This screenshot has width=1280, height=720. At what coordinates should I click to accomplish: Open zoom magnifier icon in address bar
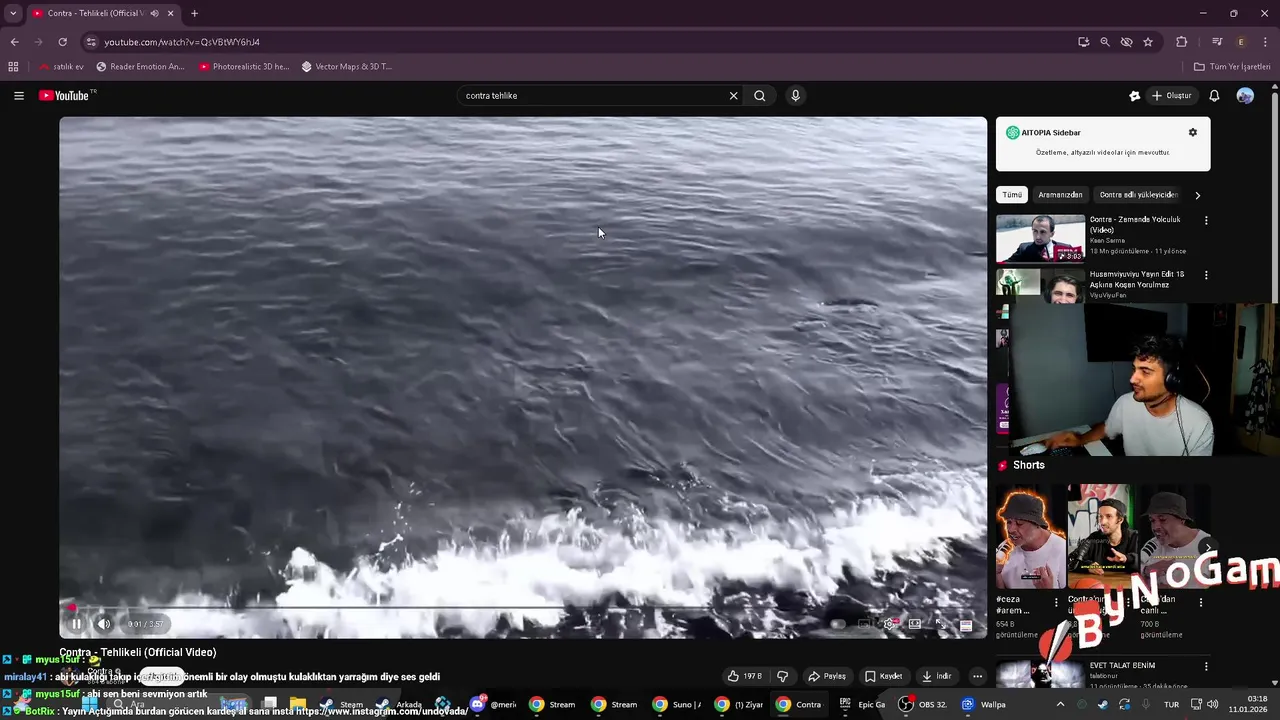tap(1105, 42)
